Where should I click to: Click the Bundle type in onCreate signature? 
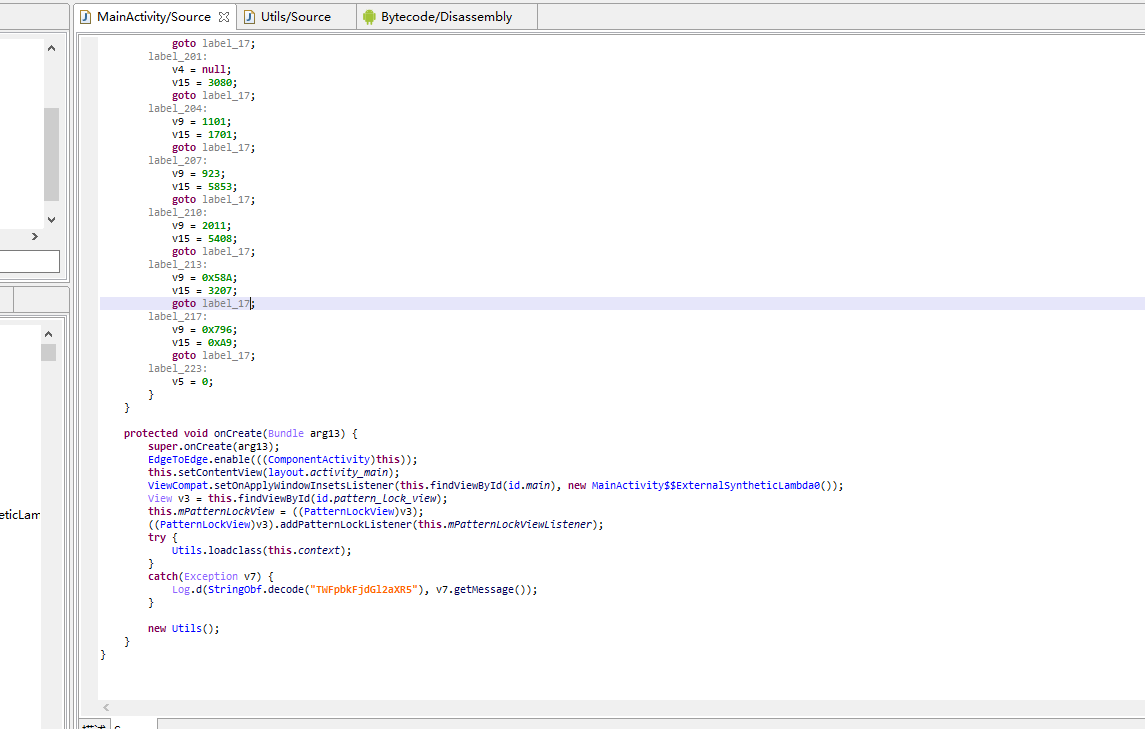pos(286,433)
